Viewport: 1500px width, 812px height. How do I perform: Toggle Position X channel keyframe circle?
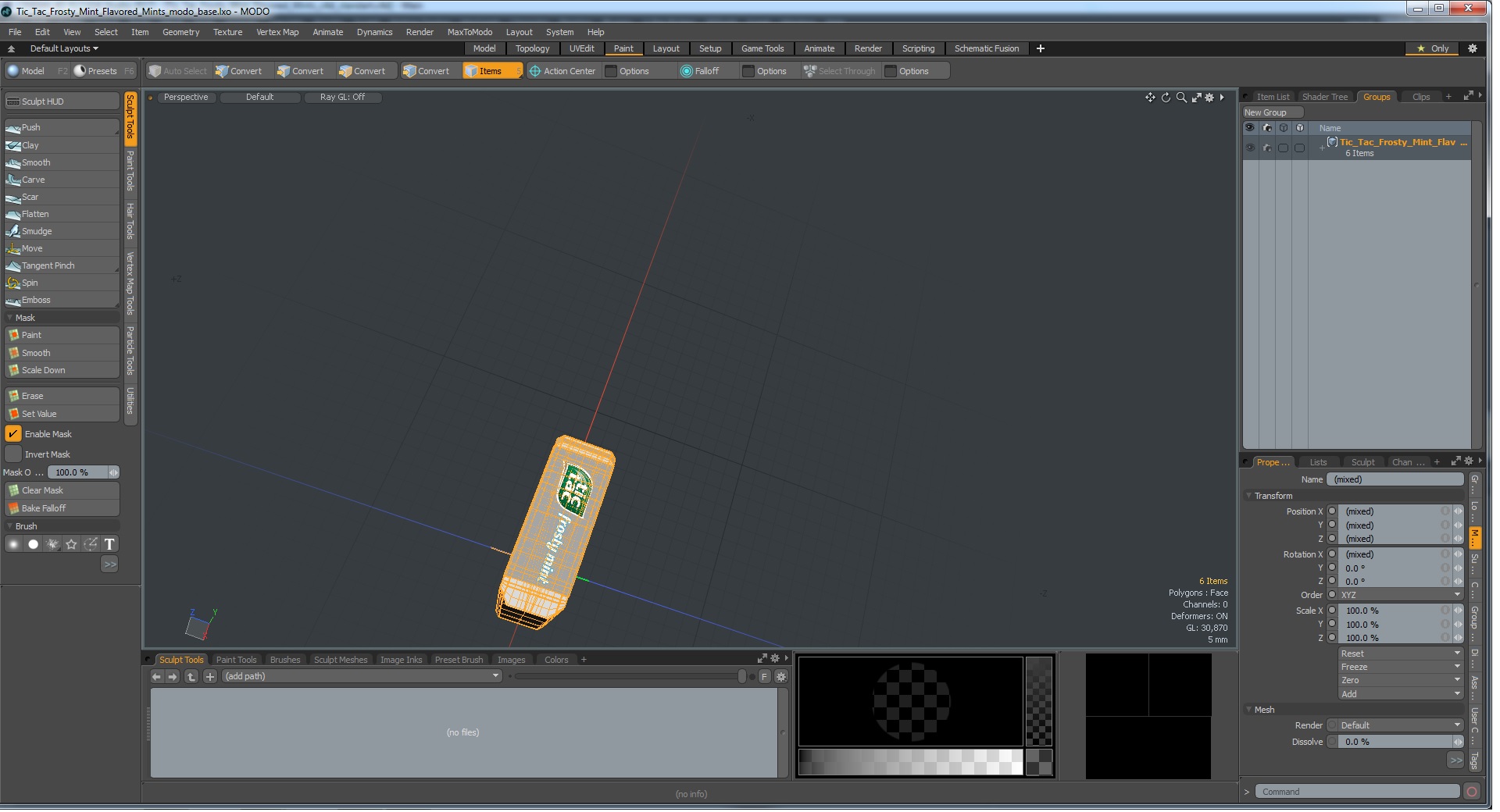[x=1332, y=511]
